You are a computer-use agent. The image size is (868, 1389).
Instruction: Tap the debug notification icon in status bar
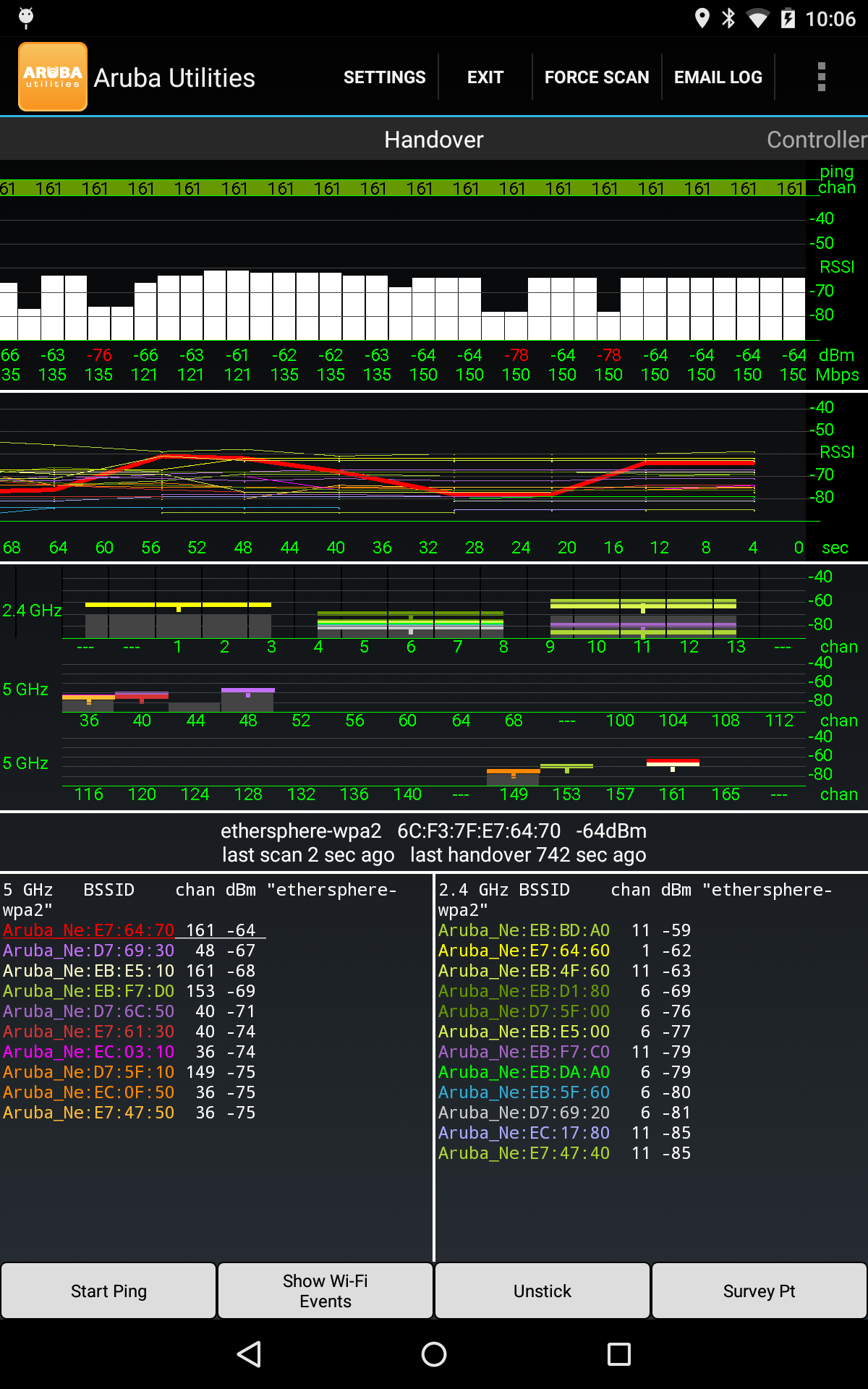point(26,18)
